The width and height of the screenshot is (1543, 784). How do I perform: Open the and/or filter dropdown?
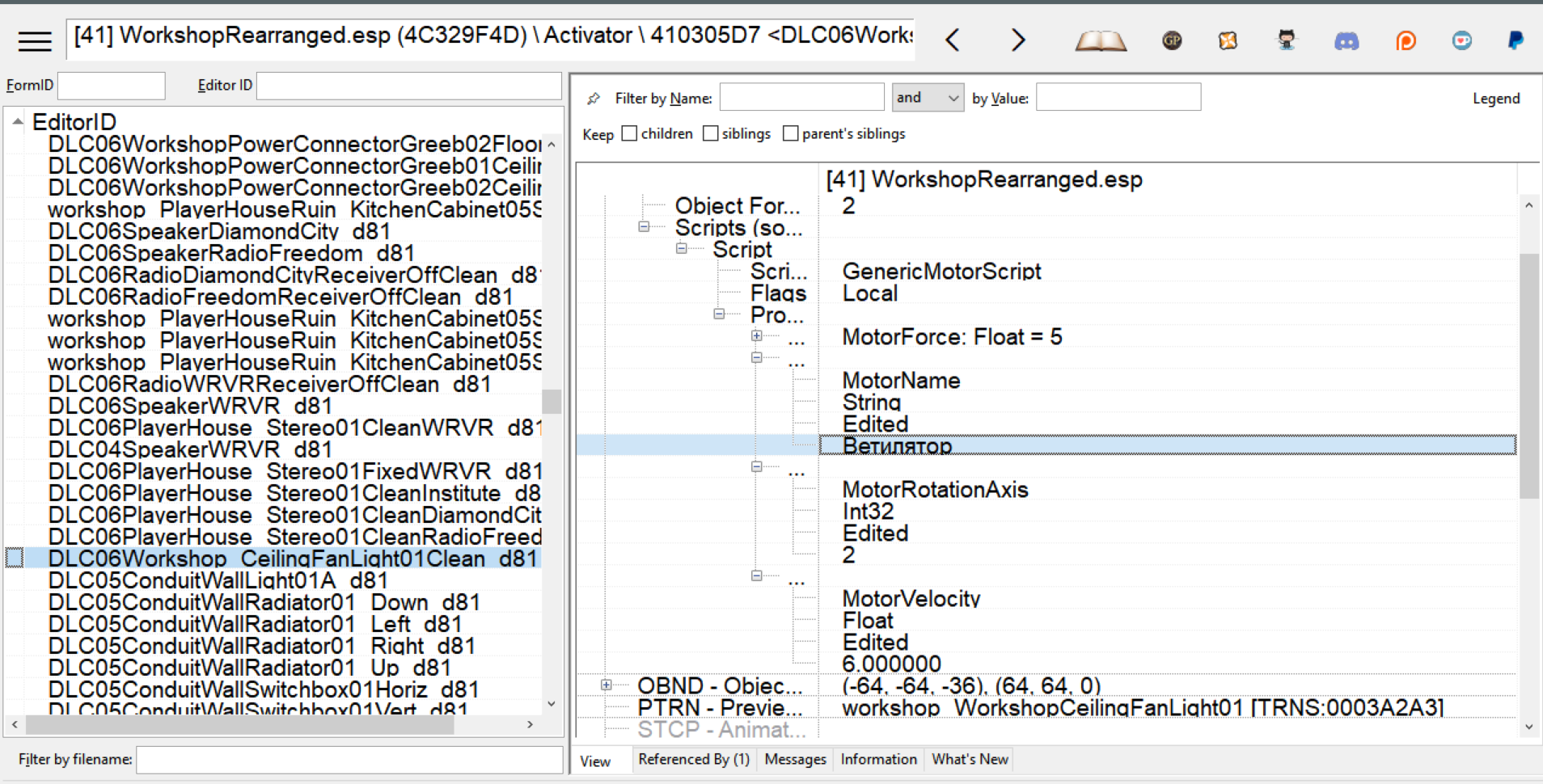(928, 98)
